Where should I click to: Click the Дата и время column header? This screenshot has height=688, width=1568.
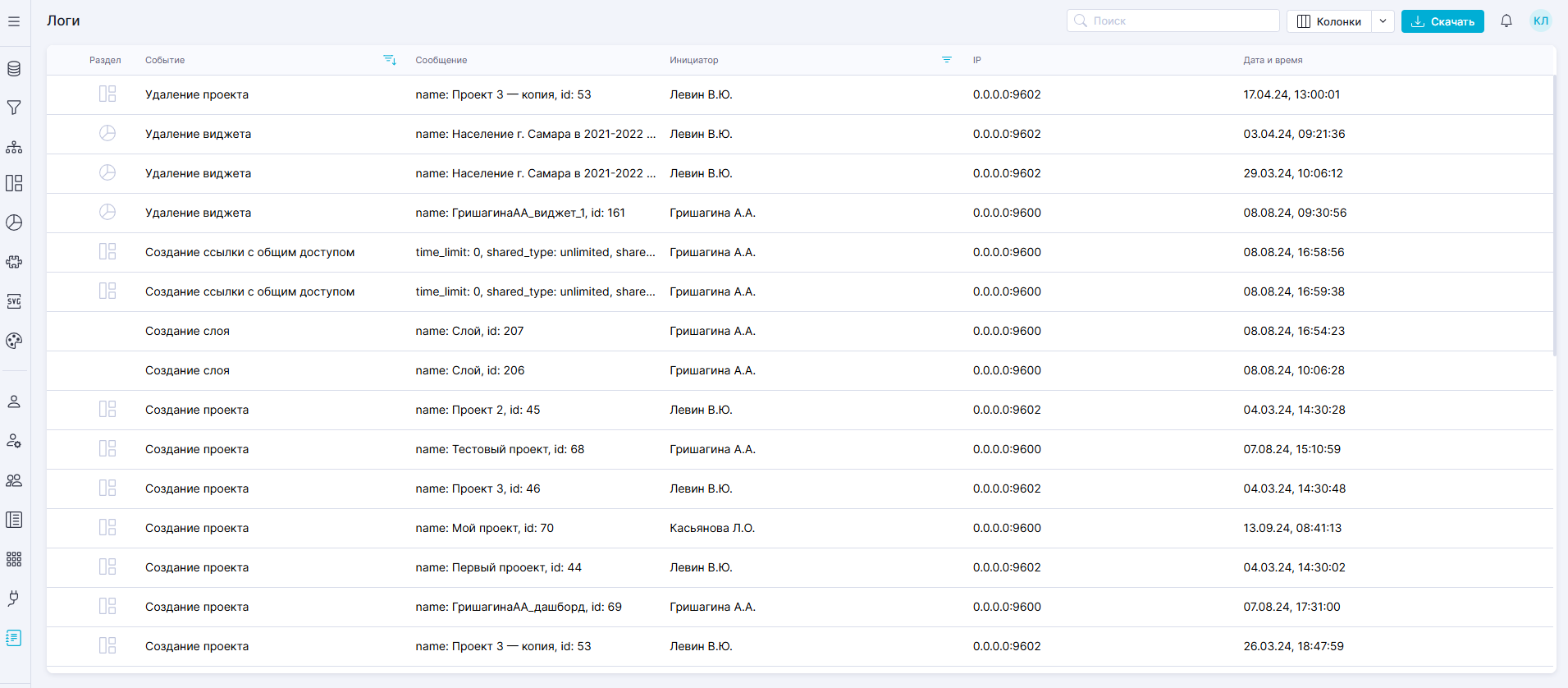coord(1273,60)
